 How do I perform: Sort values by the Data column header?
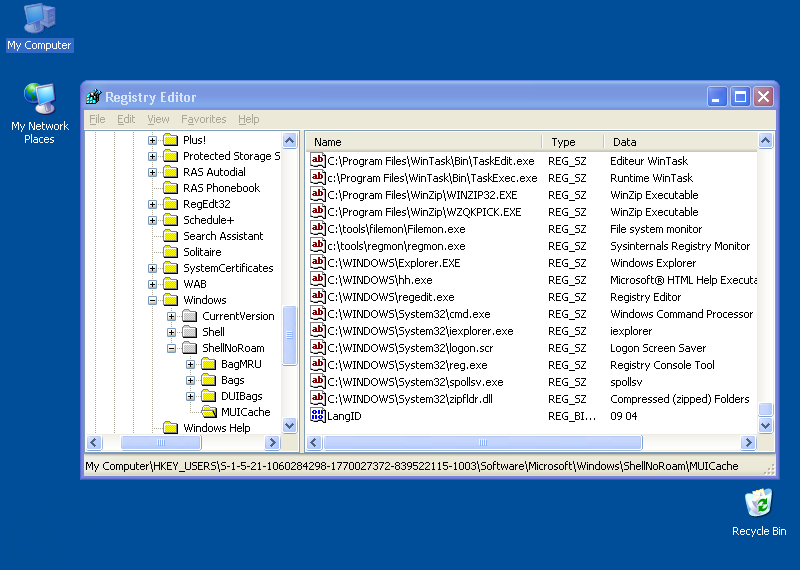(x=681, y=142)
